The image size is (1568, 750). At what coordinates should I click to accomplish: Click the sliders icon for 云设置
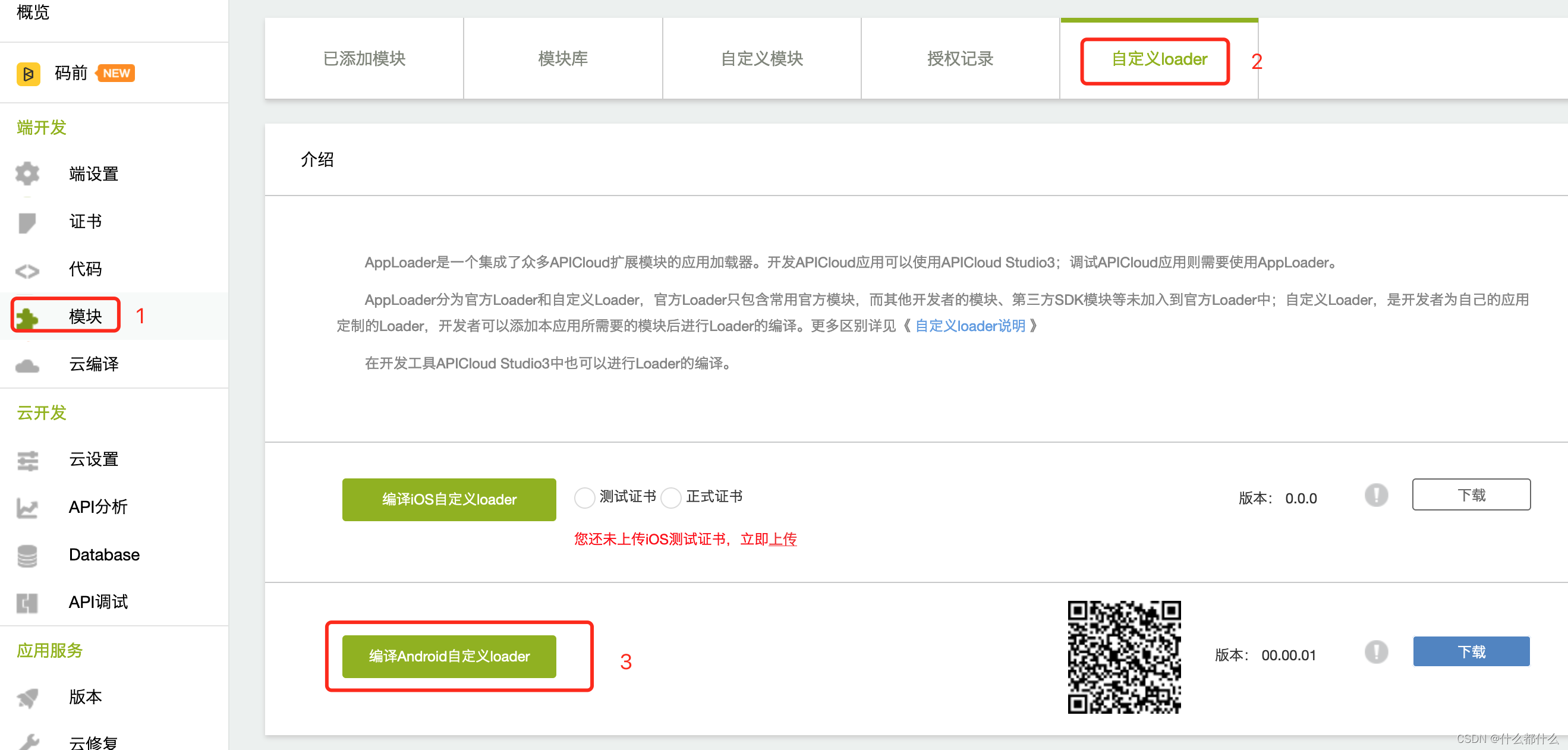coord(27,461)
